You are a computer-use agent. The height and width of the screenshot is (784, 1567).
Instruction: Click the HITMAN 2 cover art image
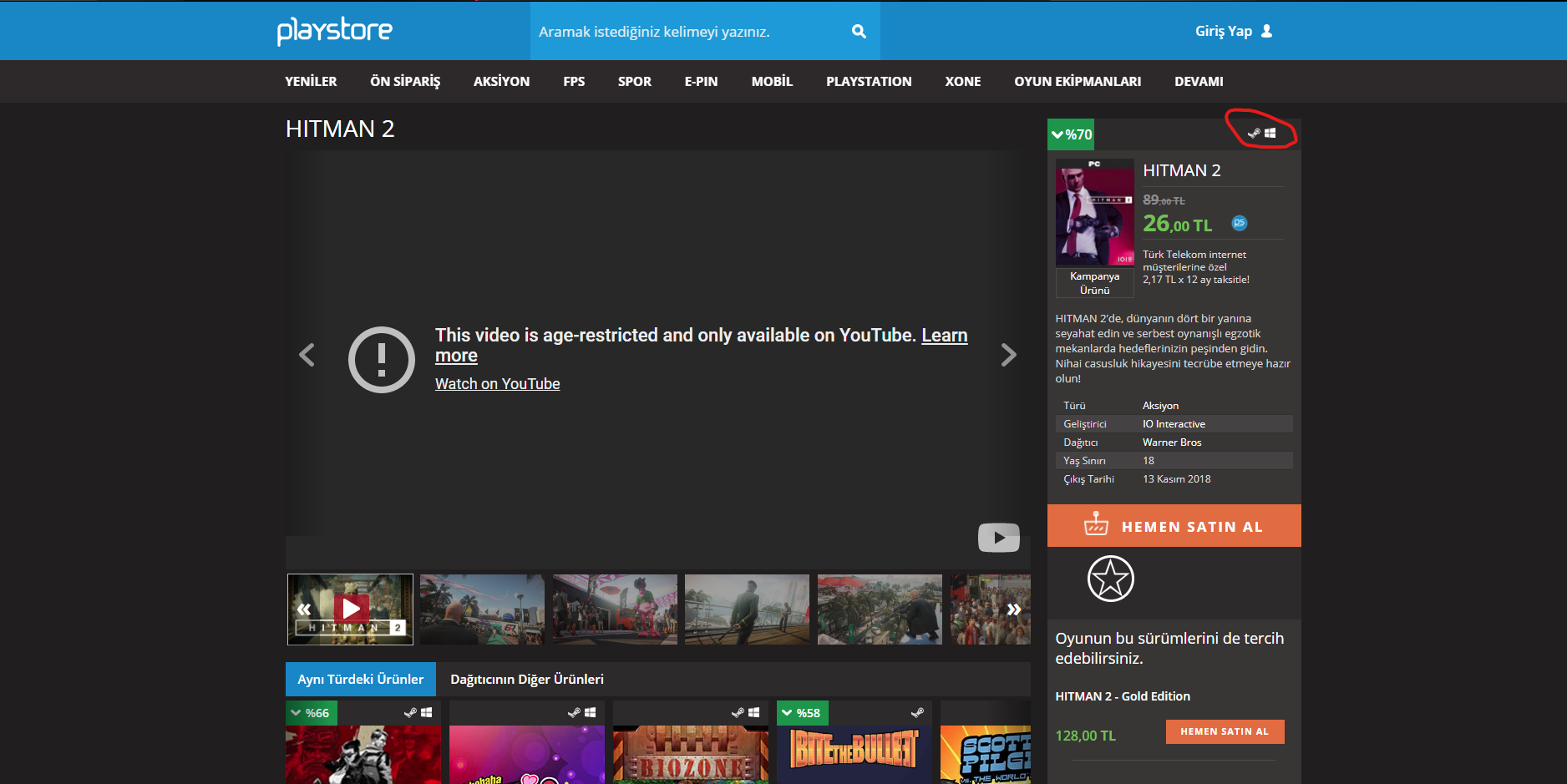(1095, 213)
